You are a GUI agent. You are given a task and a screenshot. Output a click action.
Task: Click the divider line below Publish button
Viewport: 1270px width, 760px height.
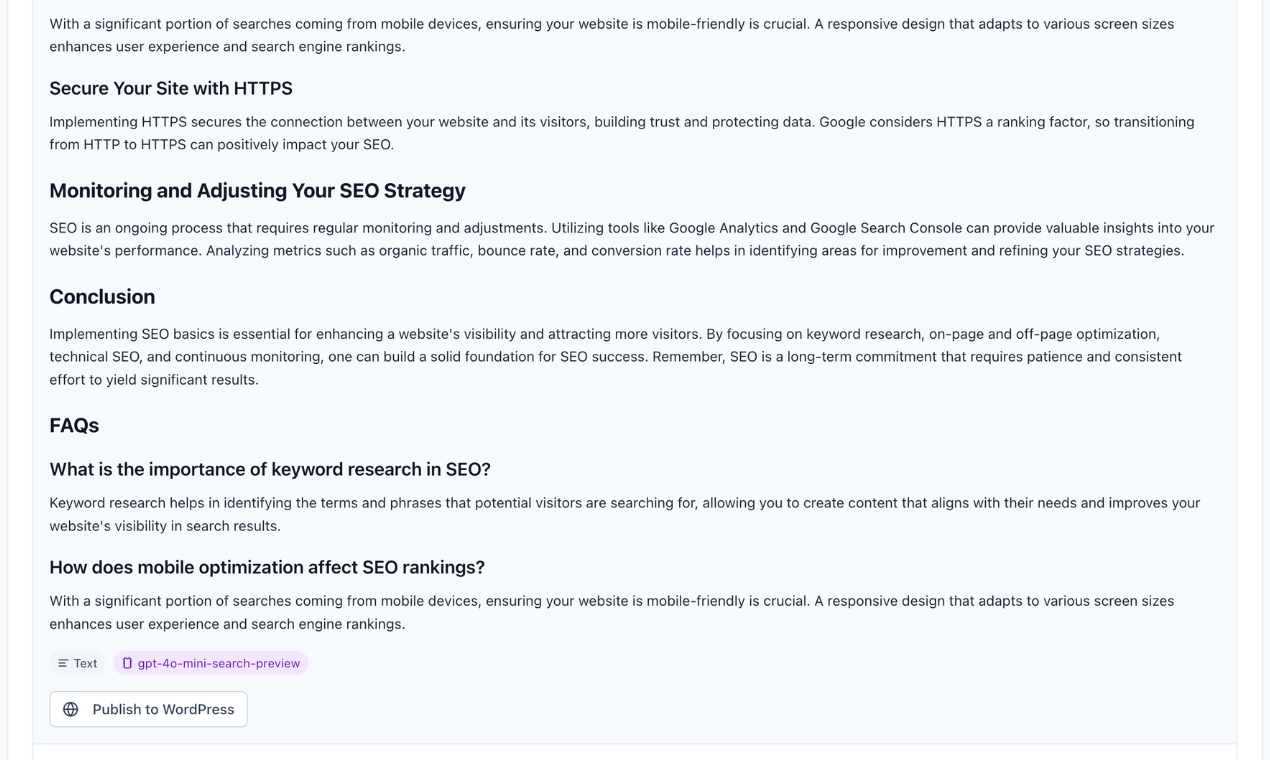click(634, 743)
